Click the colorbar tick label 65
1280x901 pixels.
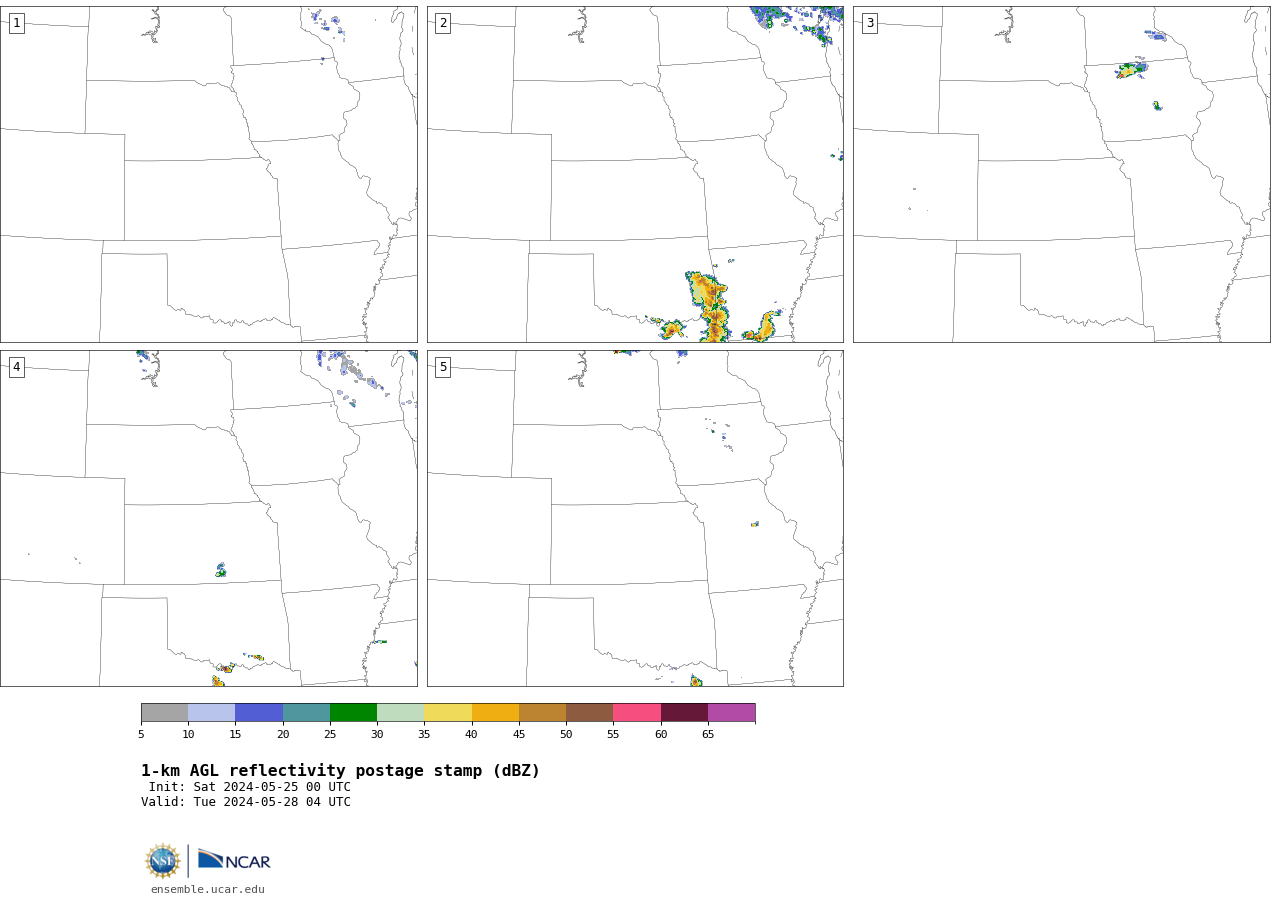pos(708,735)
